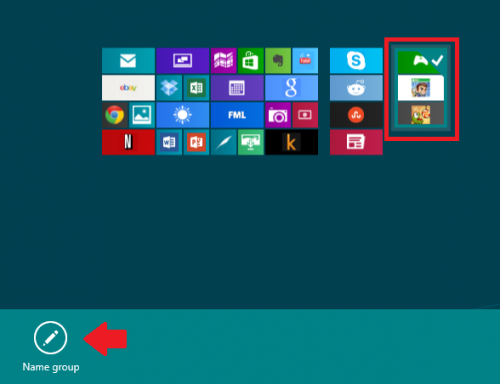
Task: Open the Mail tile
Action: pyautogui.click(x=128, y=60)
